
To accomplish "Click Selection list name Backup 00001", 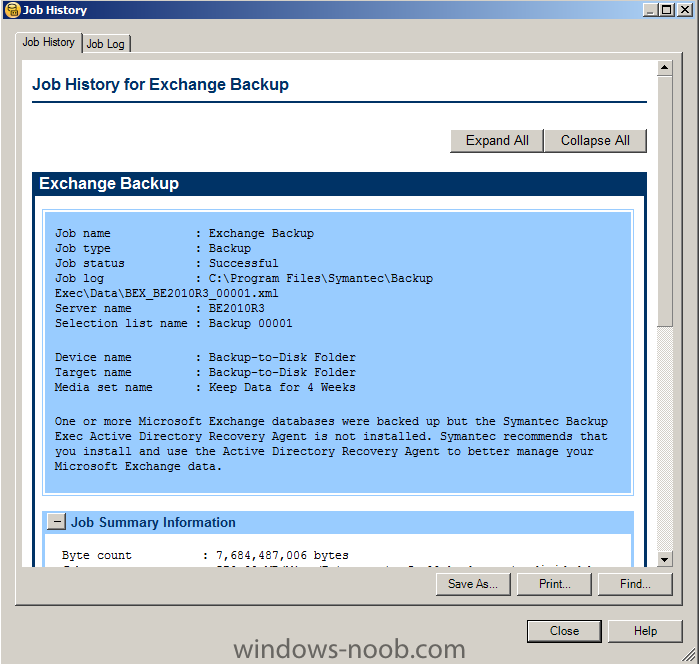I will click(x=251, y=323).
